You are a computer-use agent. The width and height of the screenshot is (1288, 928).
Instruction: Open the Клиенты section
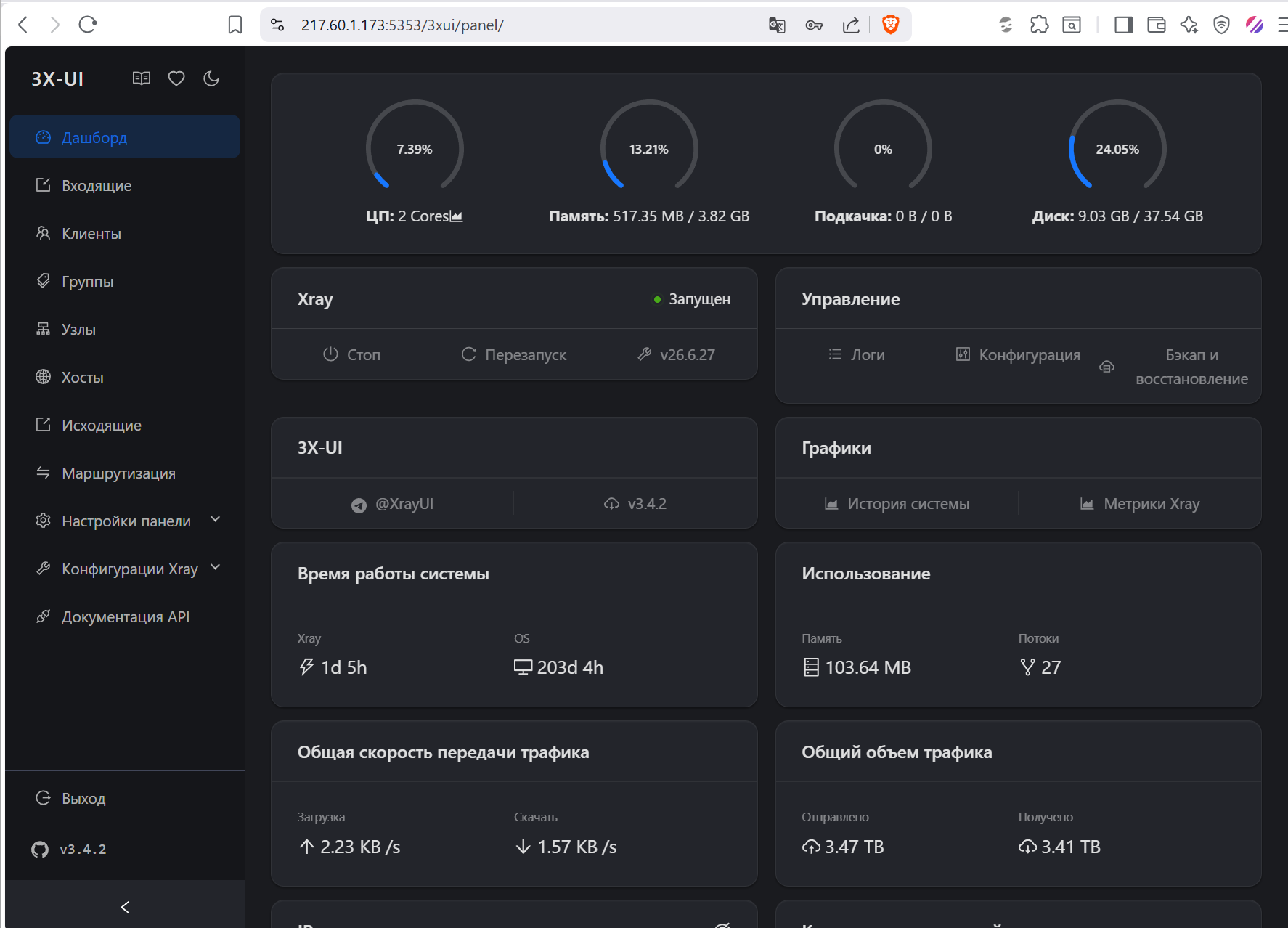tap(125, 233)
